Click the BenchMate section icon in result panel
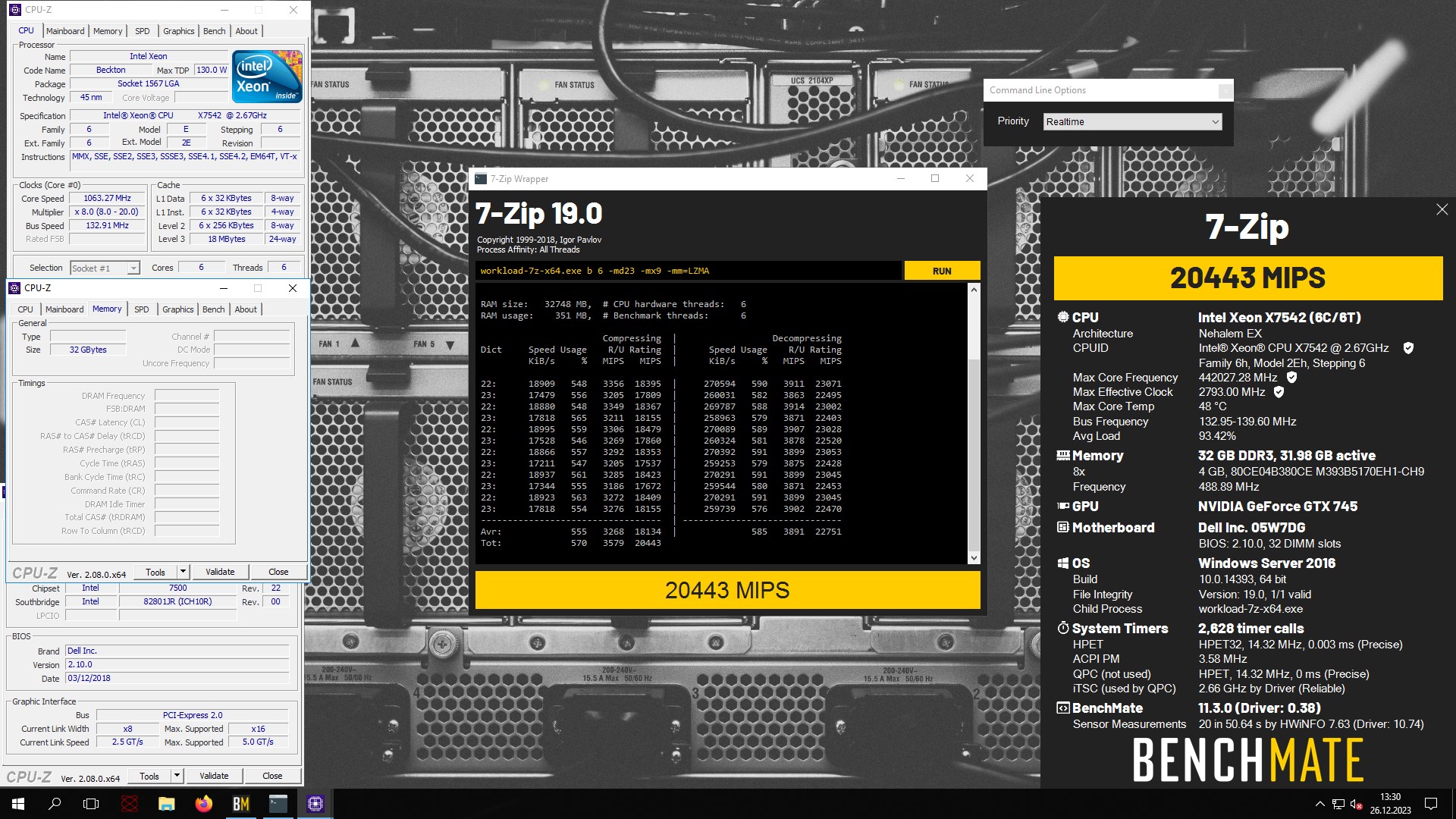The width and height of the screenshot is (1456, 819). point(1063,708)
